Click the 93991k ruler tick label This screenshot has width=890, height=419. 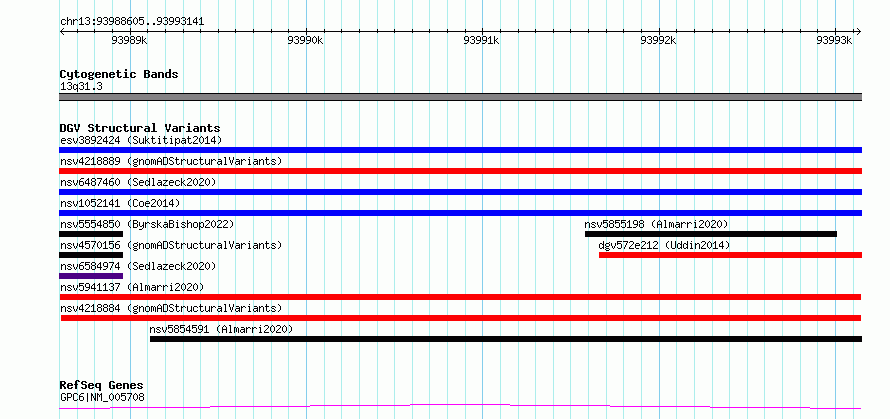tap(482, 40)
